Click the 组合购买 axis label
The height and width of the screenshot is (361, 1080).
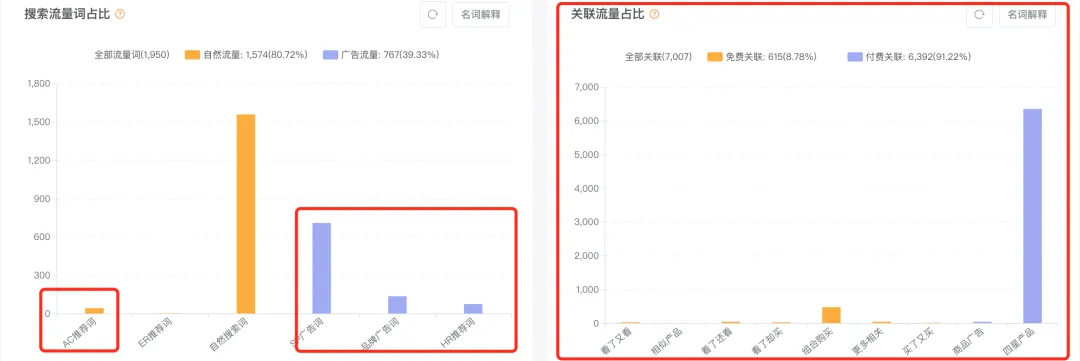pyautogui.click(x=819, y=342)
